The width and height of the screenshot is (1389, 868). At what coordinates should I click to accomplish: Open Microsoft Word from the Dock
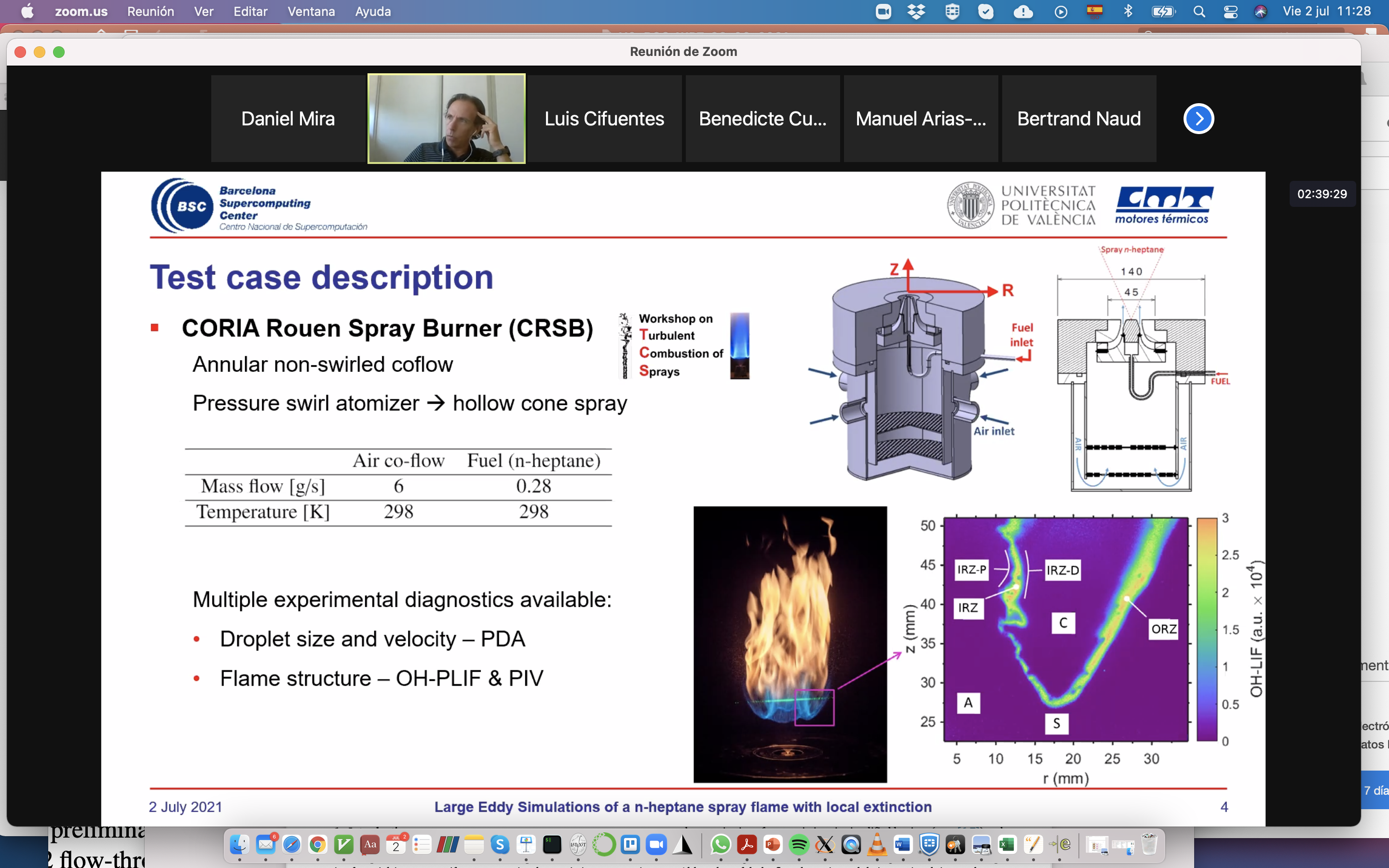click(x=903, y=844)
